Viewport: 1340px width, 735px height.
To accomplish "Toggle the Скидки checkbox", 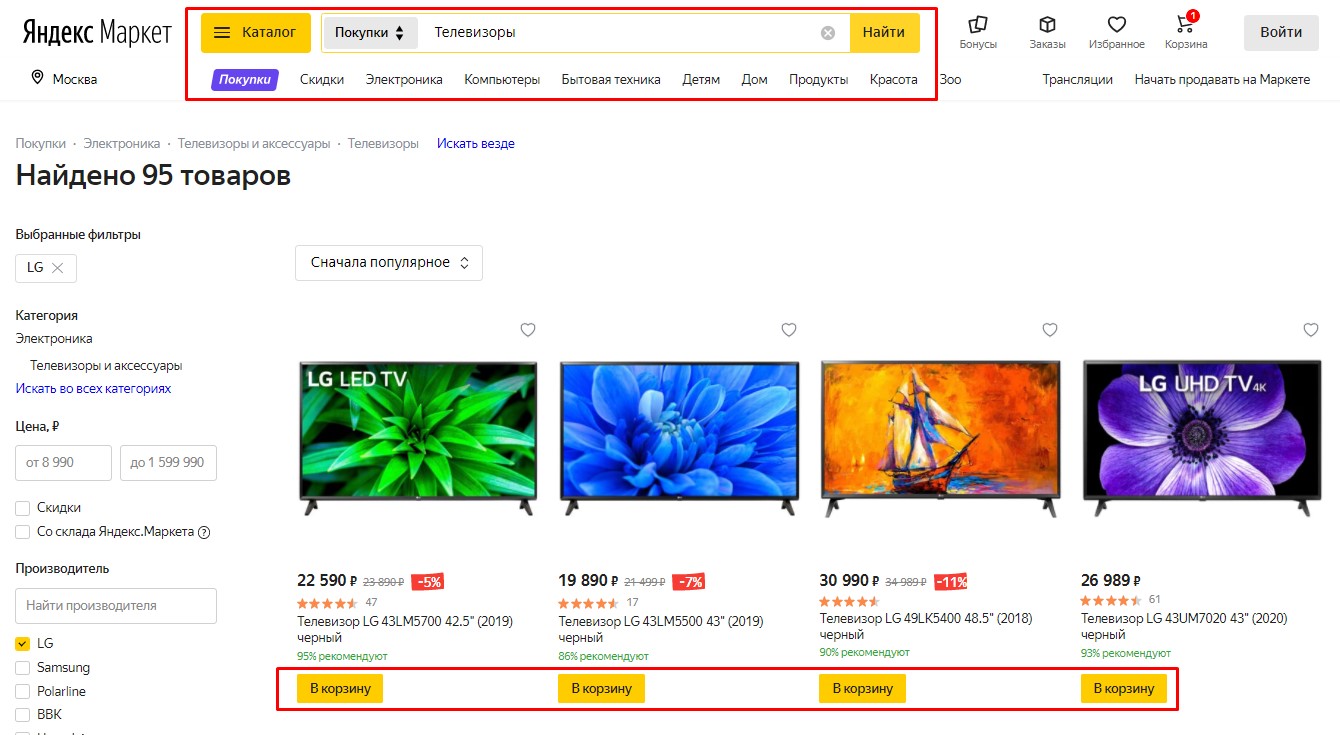I will (x=22, y=508).
